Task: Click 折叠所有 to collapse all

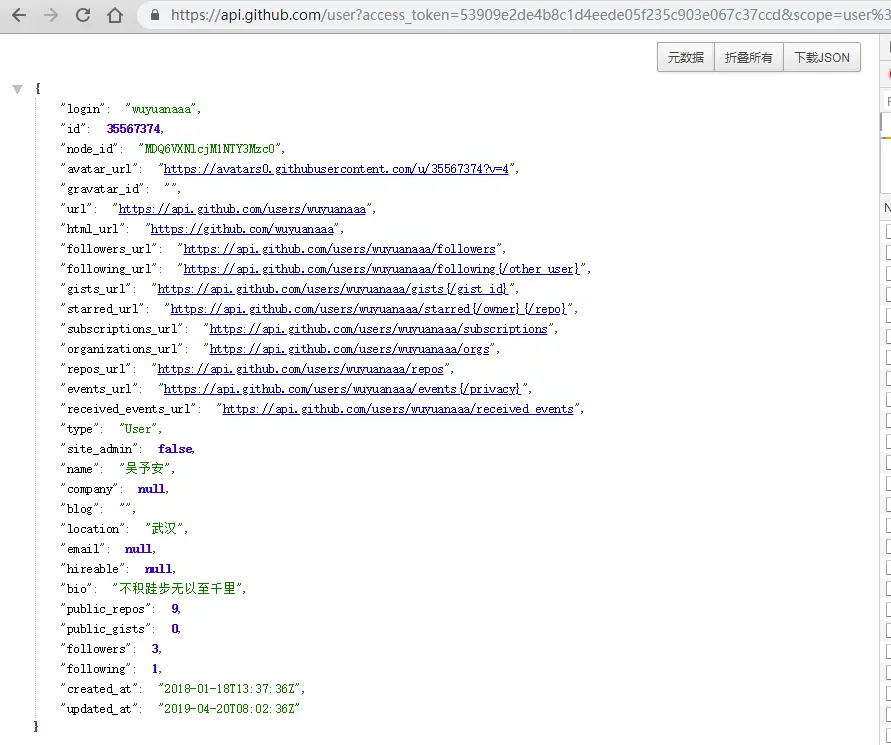Action: coord(748,57)
